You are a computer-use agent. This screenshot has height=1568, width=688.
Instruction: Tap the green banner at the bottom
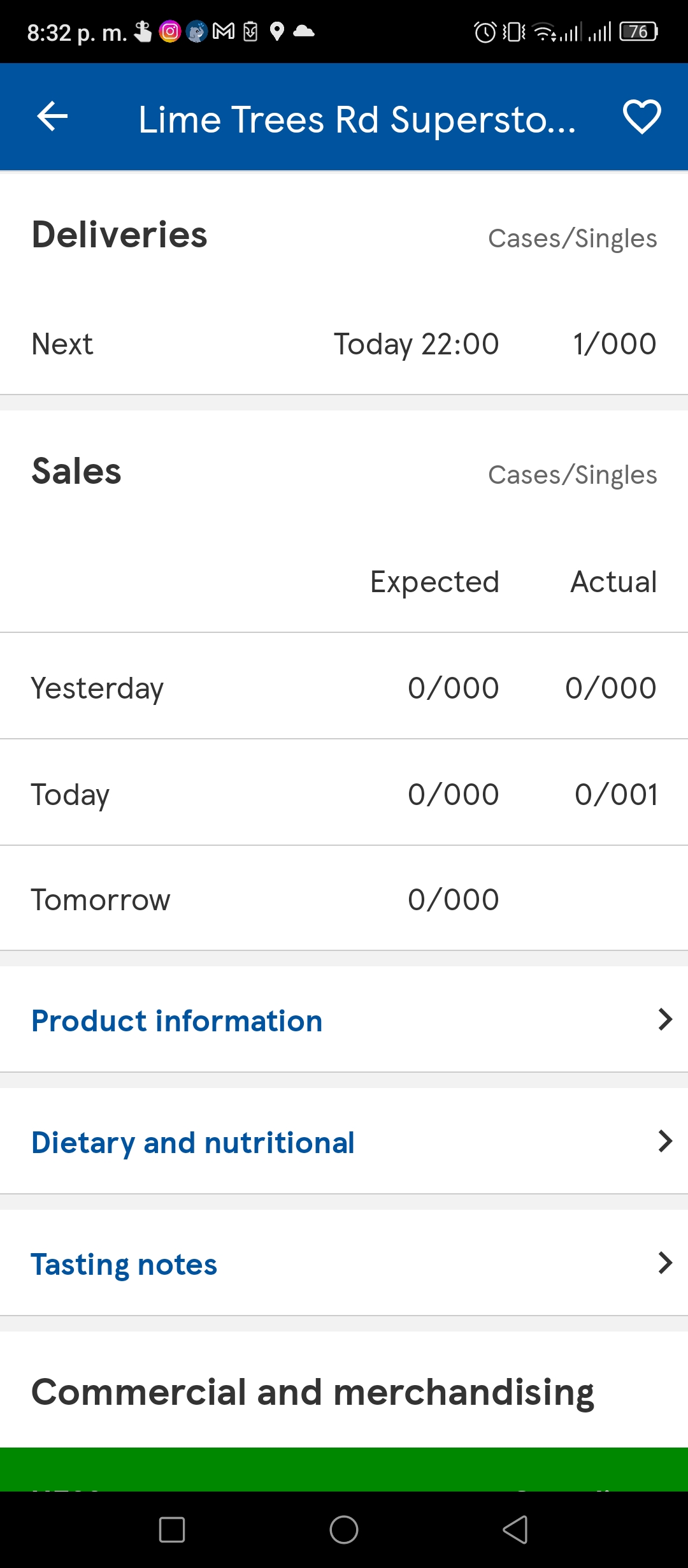pos(344,1469)
